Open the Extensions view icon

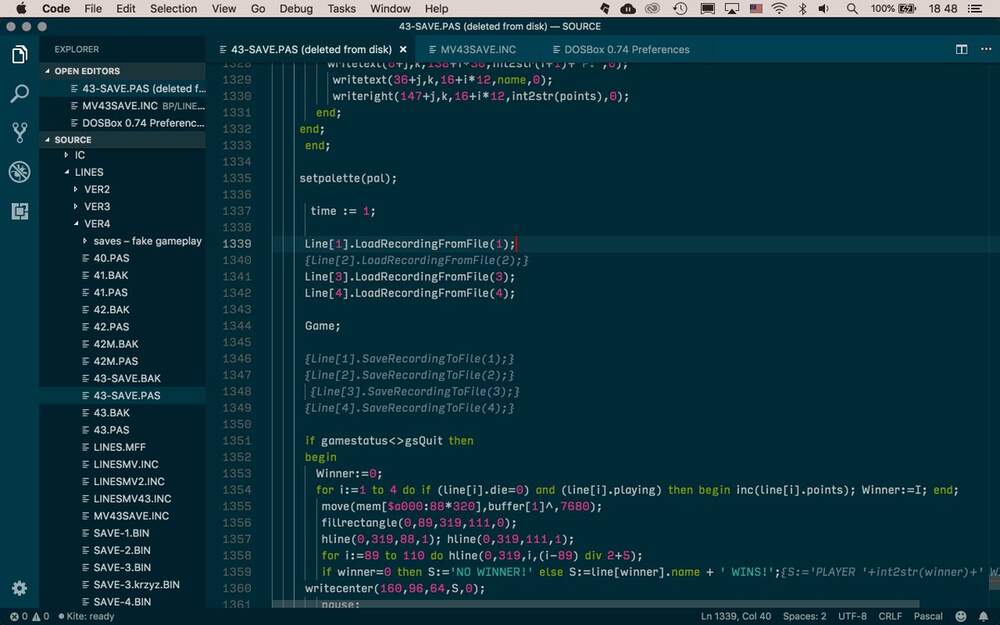point(19,211)
